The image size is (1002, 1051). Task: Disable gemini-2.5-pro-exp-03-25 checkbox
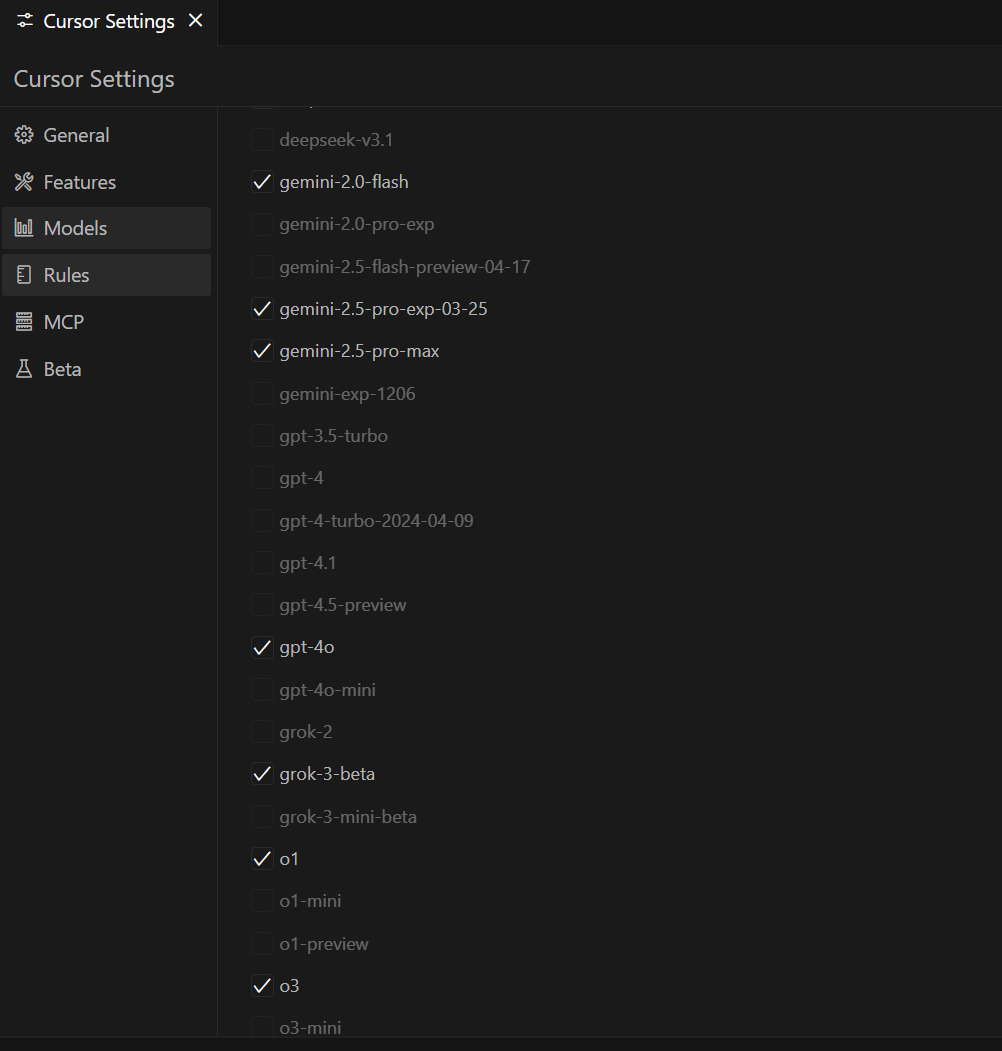click(262, 308)
